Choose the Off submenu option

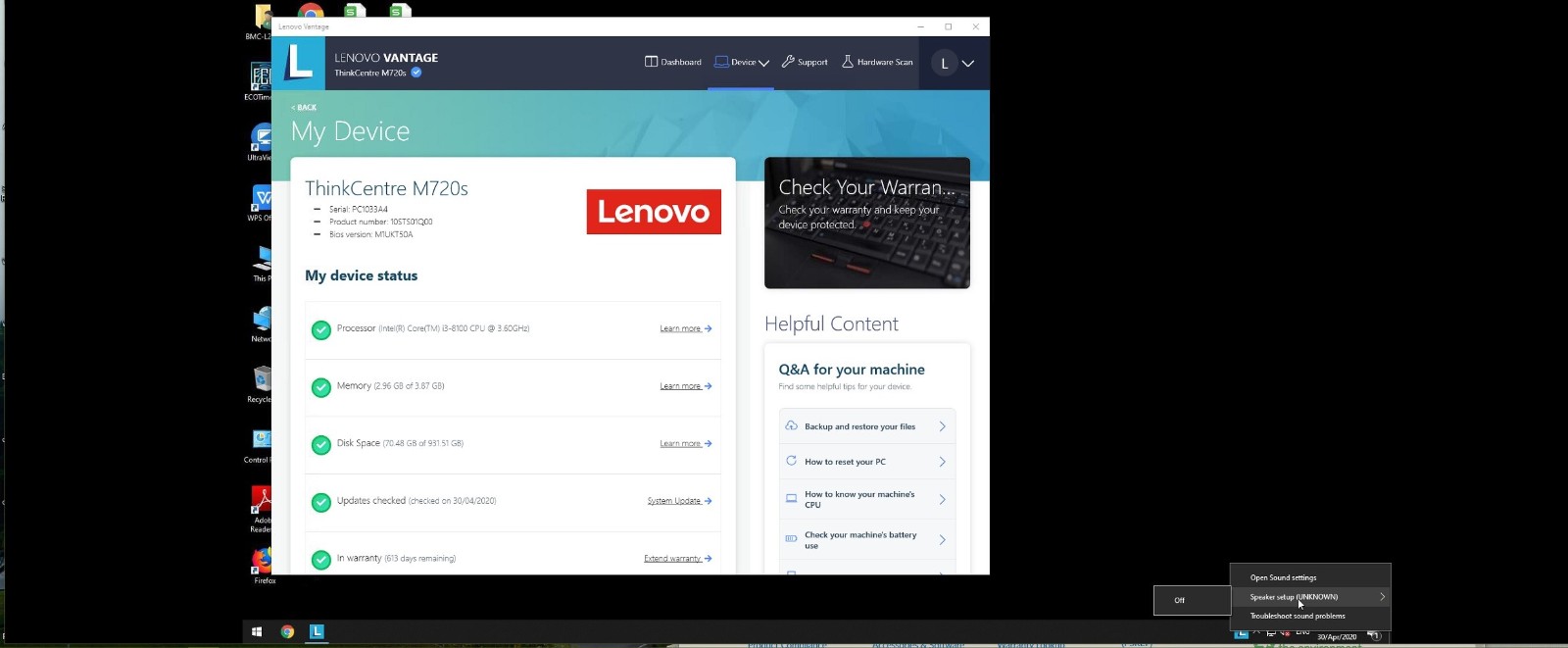1192,600
